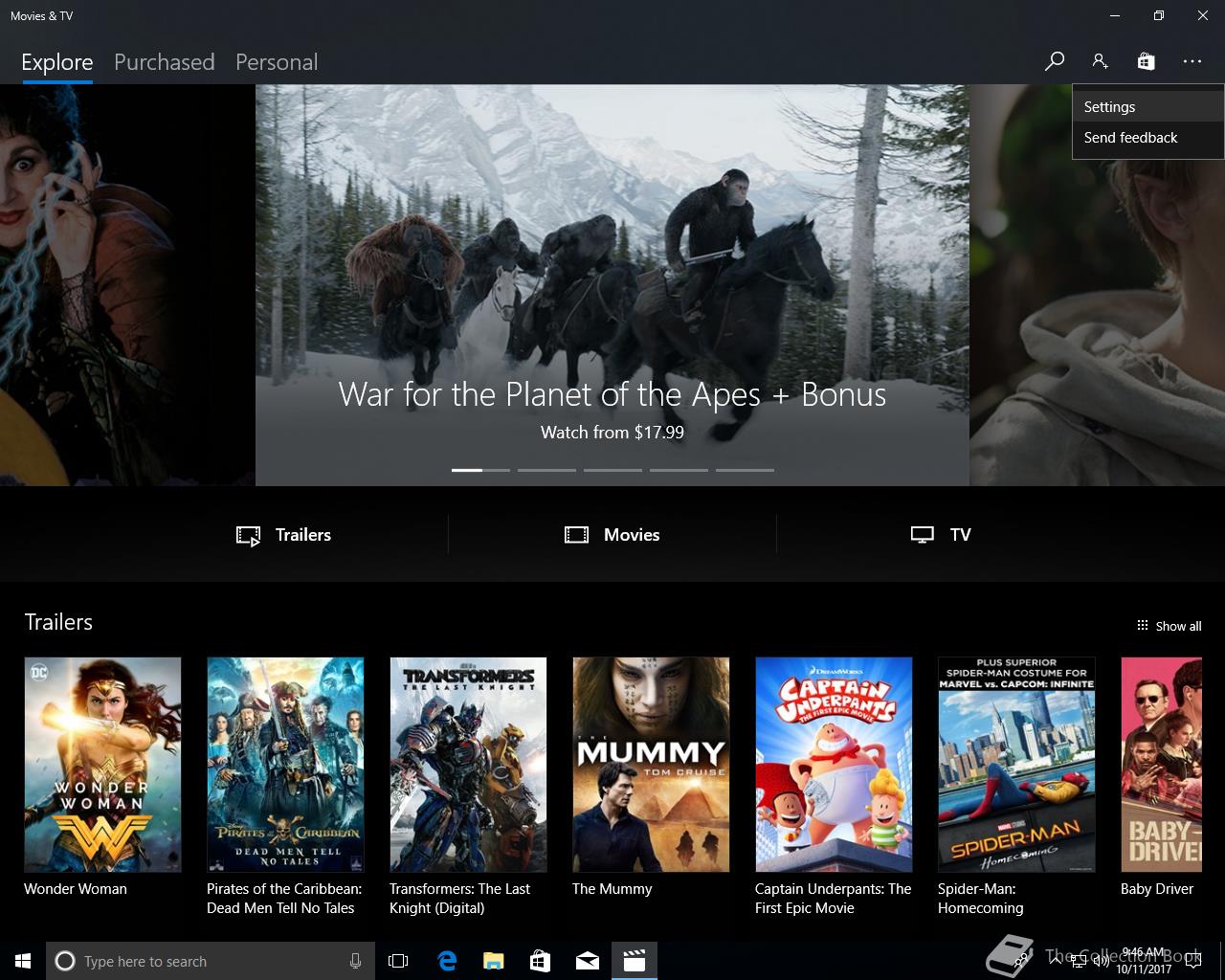Viewport: 1225px width, 980px height.
Task: Open the Store shopping bag icon
Action: pyautogui.click(x=1146, y=61)
